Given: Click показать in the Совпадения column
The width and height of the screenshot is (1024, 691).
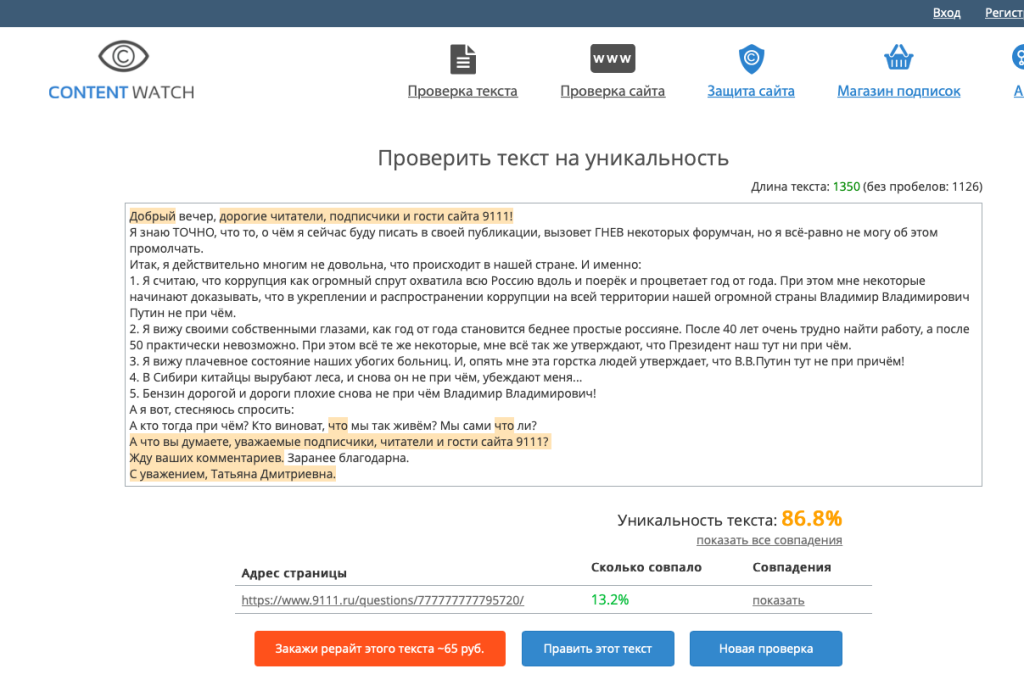Looking at the screenshot, I should pyautogui.click(x=778, y=600).
